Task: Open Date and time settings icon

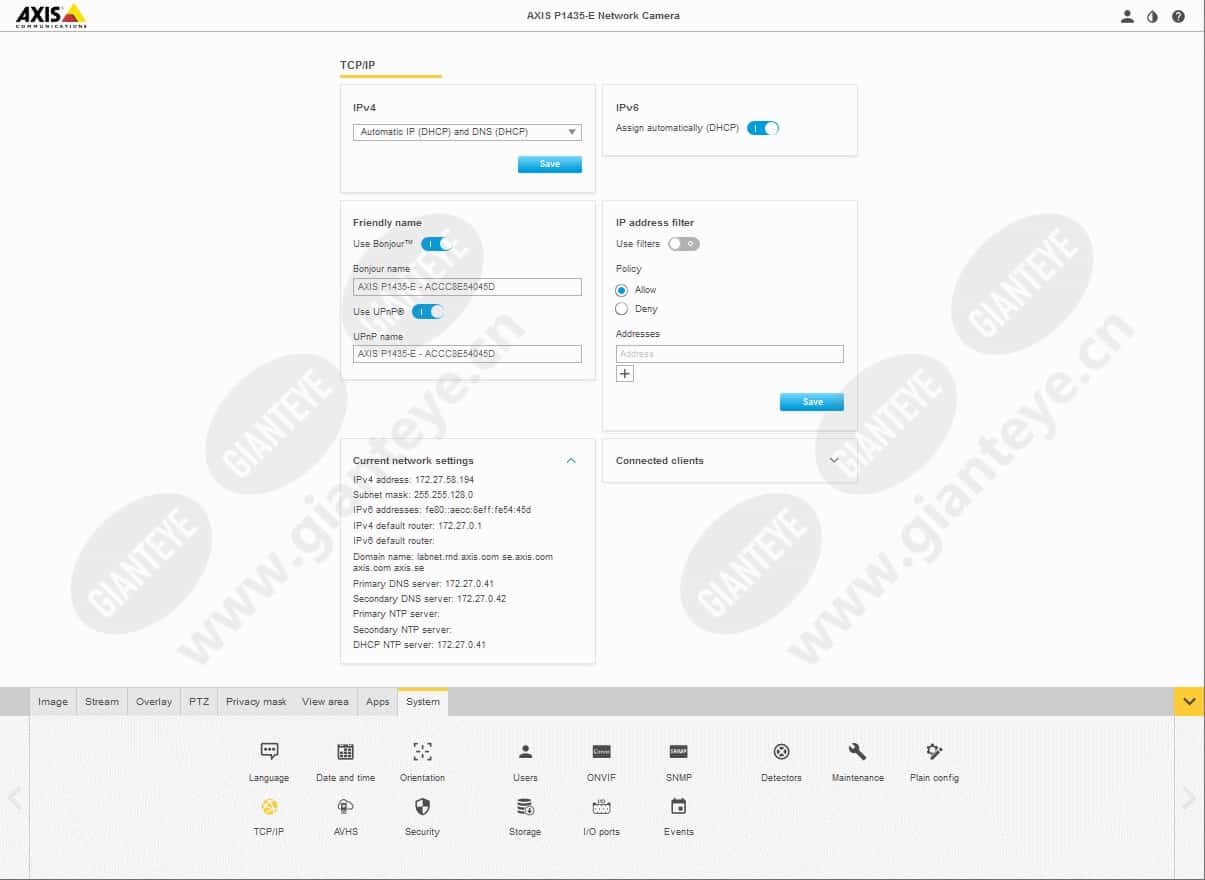Action: [x=345, y=752]
